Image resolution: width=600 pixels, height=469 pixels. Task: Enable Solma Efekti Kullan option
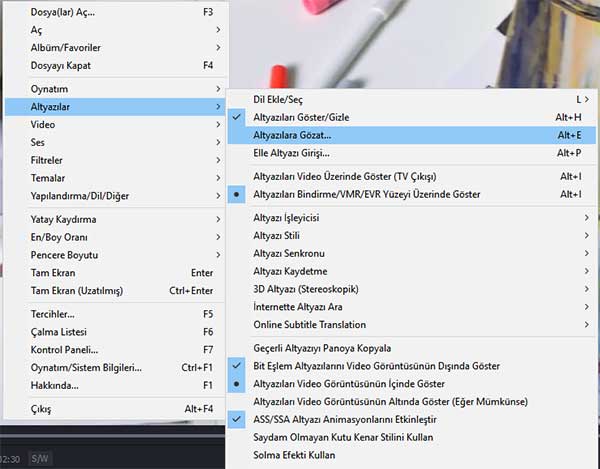(412, 455)
